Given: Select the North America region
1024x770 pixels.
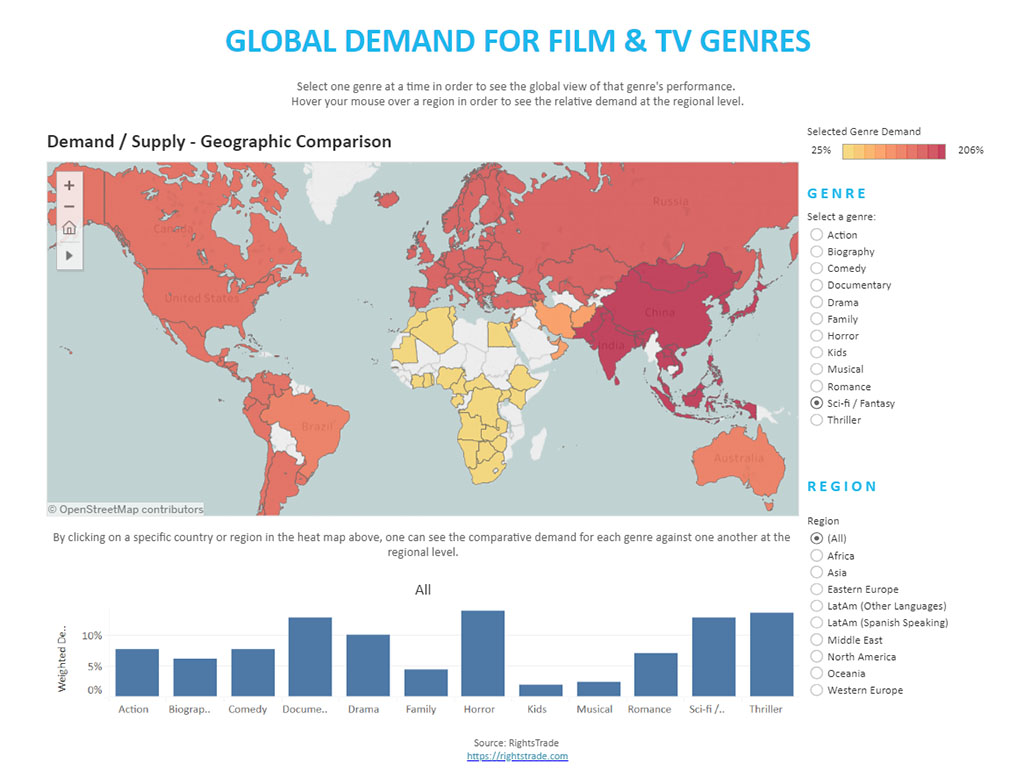Looking at the screenshot, I should pos(817,657).
